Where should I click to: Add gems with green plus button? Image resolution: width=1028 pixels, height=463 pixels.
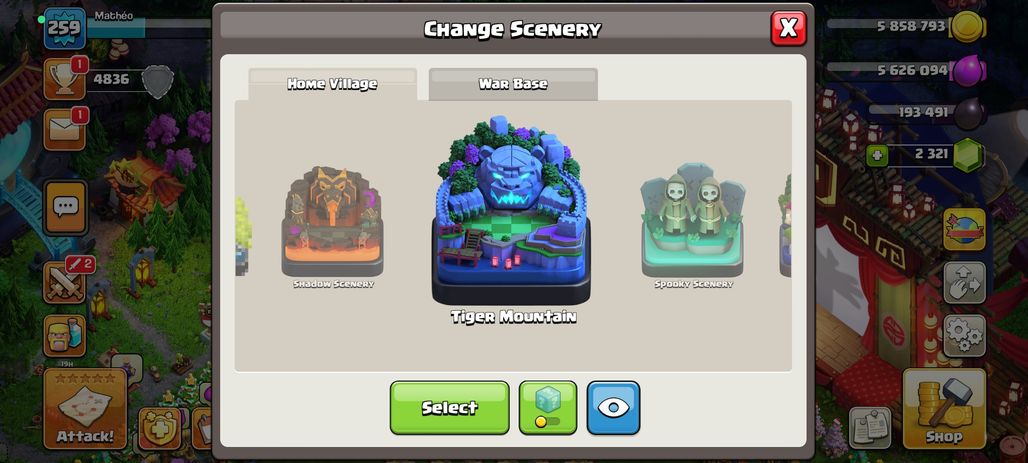coord(875,156)
